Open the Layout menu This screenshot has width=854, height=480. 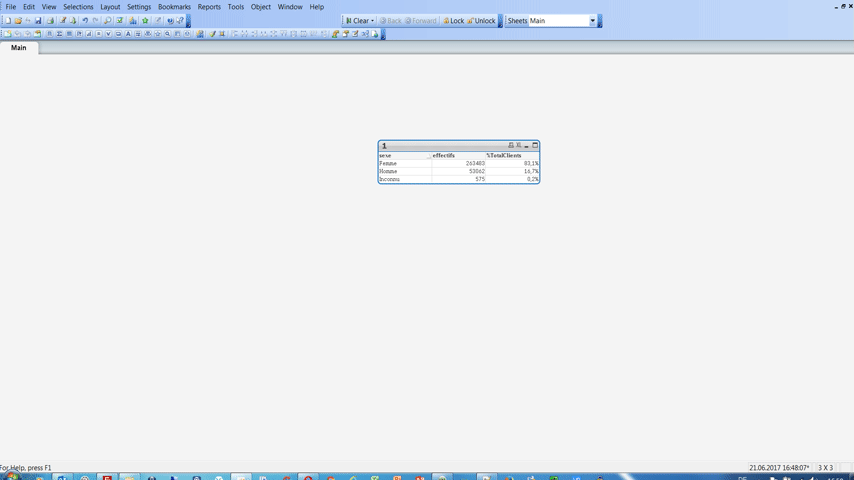(x=110, y=7)
